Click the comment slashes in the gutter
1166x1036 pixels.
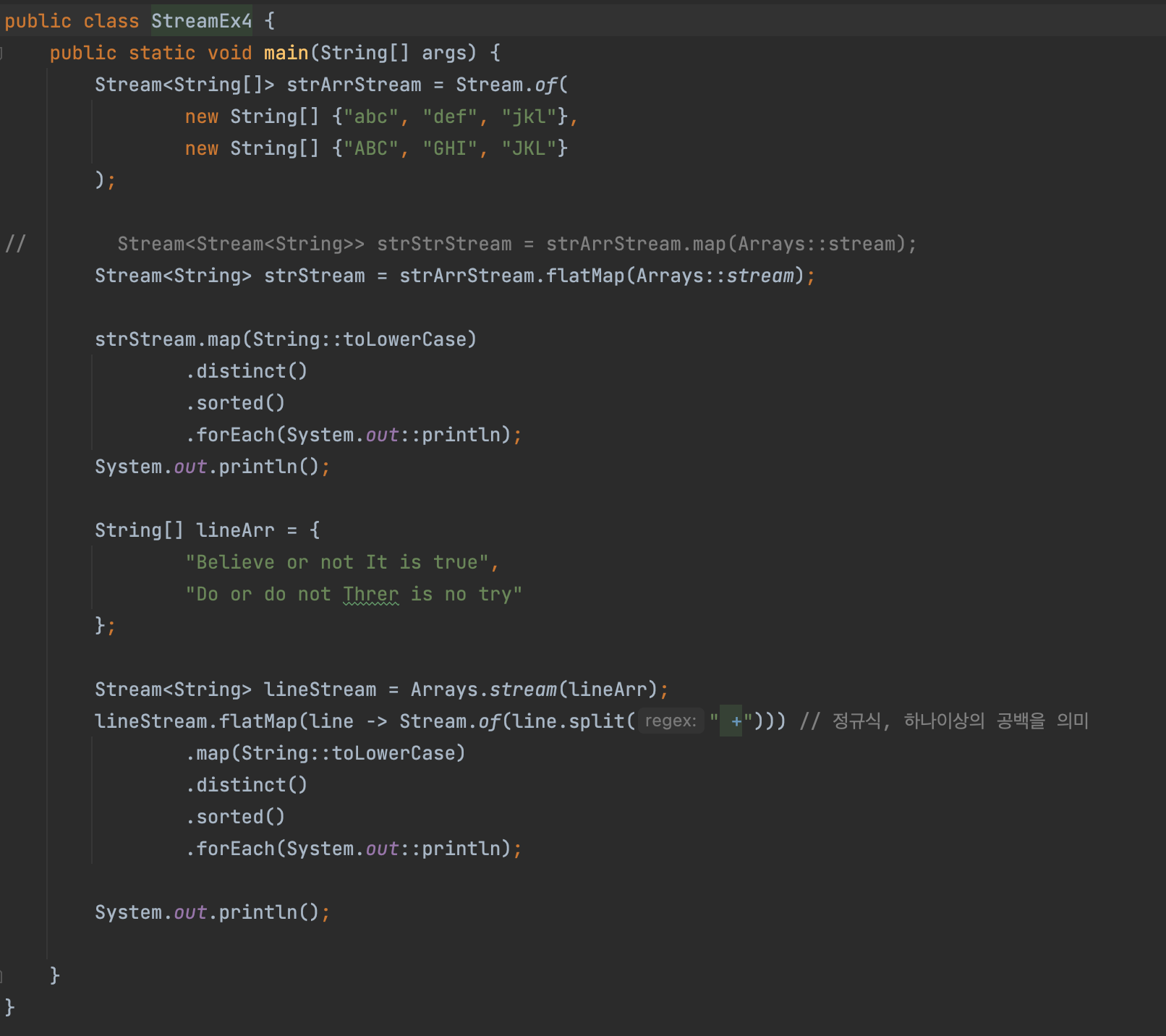(15, 244)
